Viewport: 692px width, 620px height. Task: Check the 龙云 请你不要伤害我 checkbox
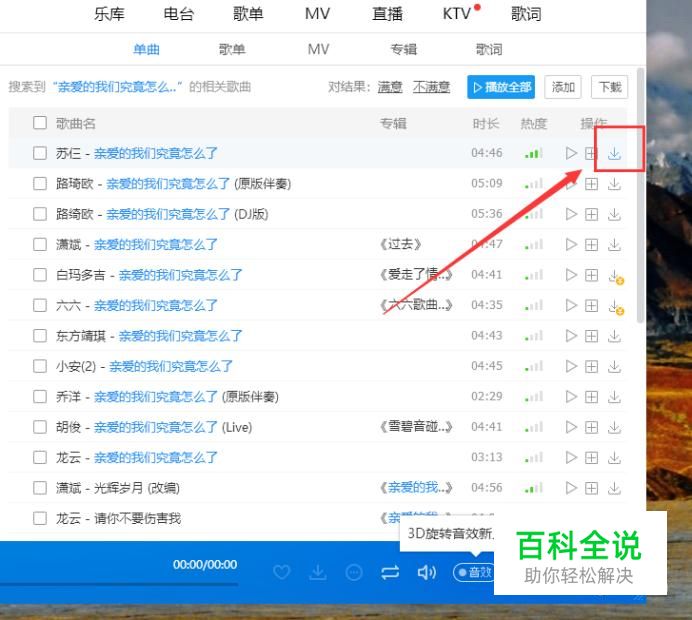click(40, 518)
